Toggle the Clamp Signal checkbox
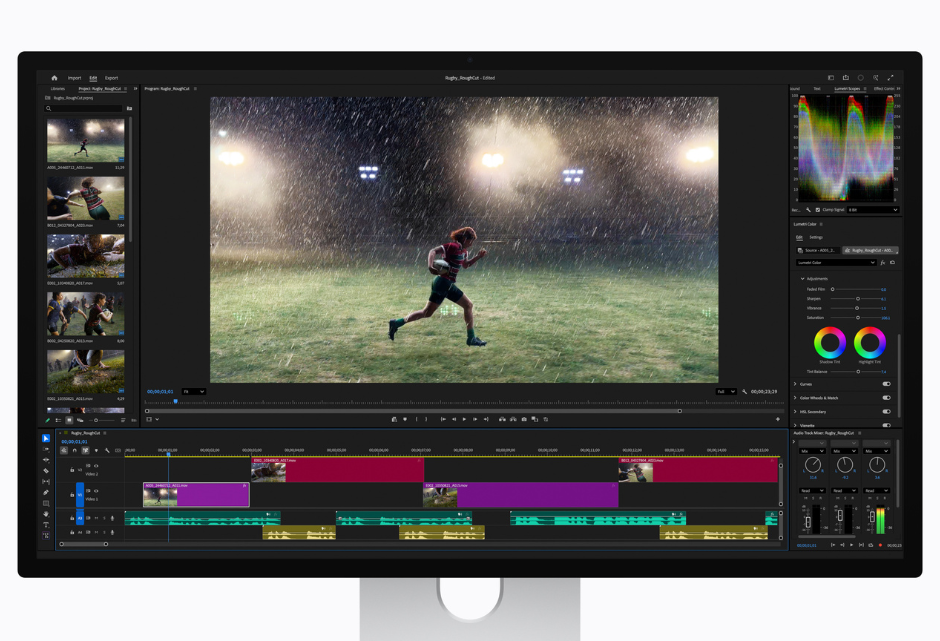 coord(818,210)
